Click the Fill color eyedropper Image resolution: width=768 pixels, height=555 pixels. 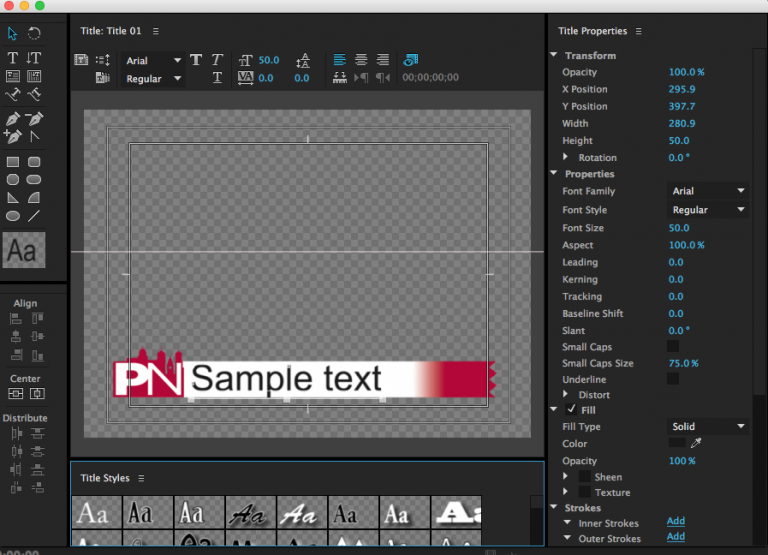point(698,443)
